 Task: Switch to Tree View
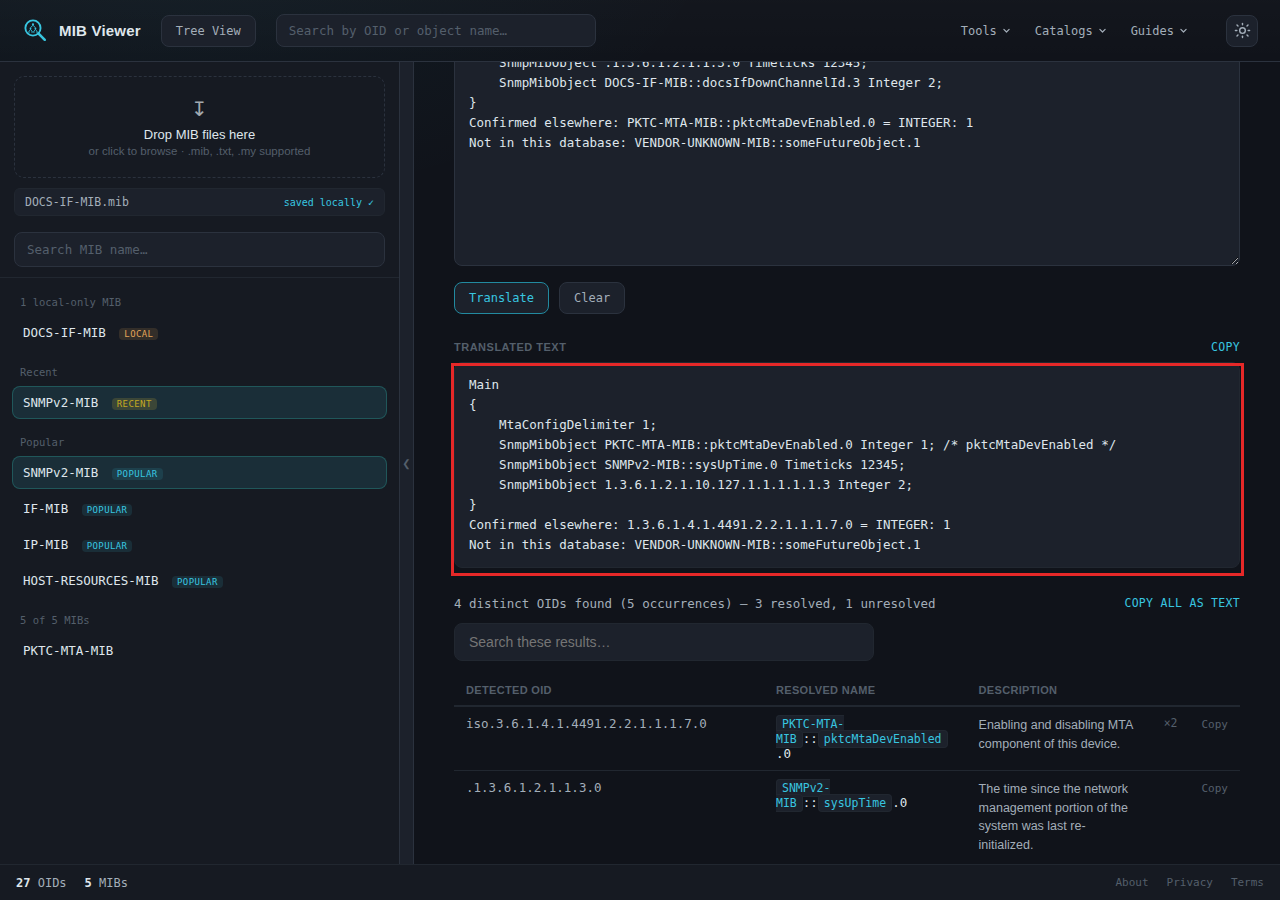coord(208,31)
